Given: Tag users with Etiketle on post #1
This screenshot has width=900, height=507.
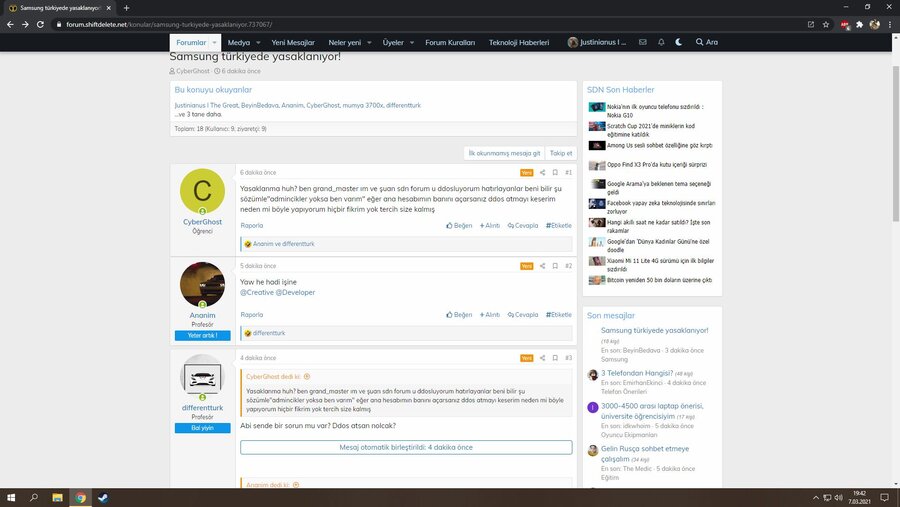Looking at the screenshot, I should point(558,226).
